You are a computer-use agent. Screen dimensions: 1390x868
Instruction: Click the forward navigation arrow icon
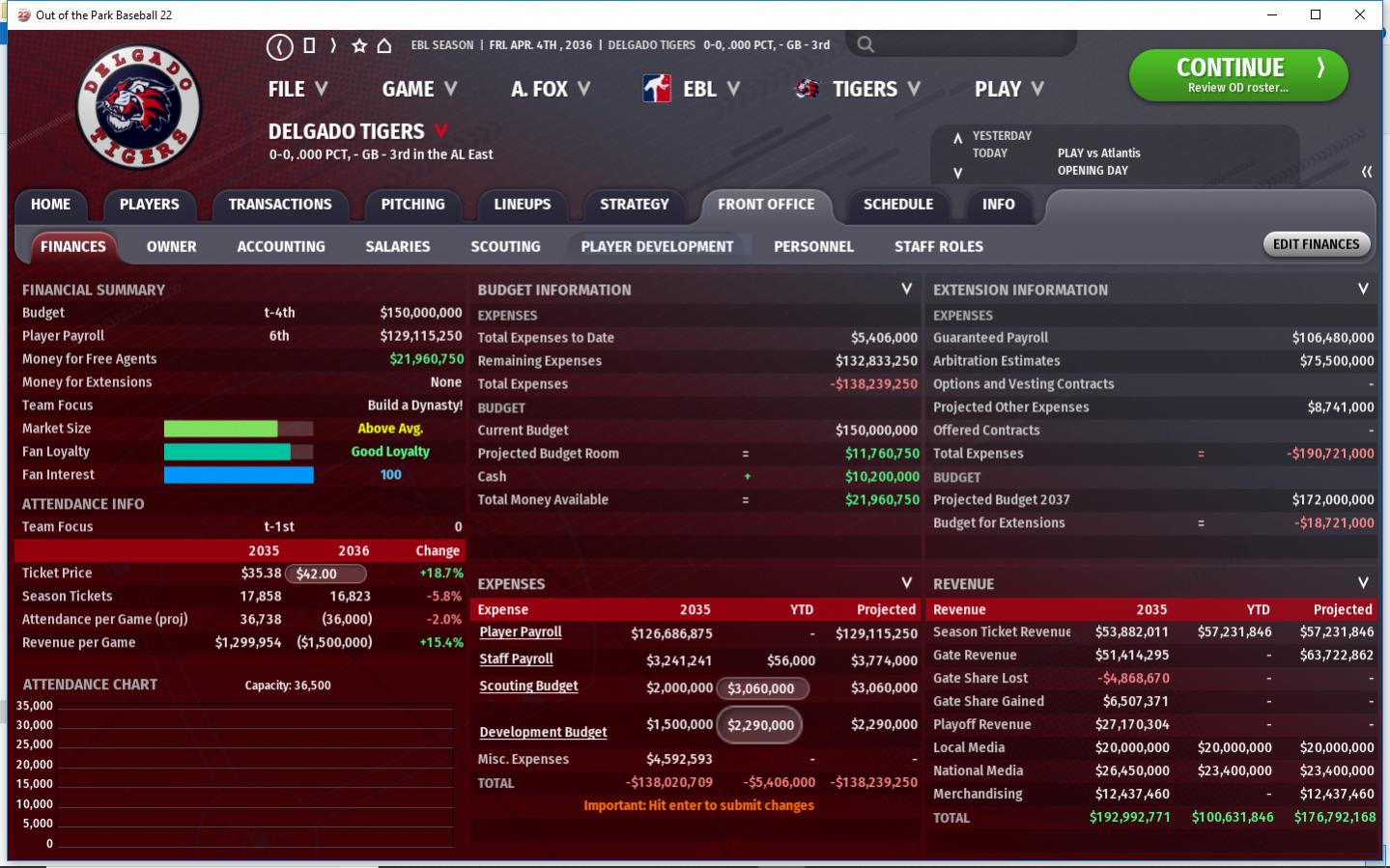tap(333, 45)
